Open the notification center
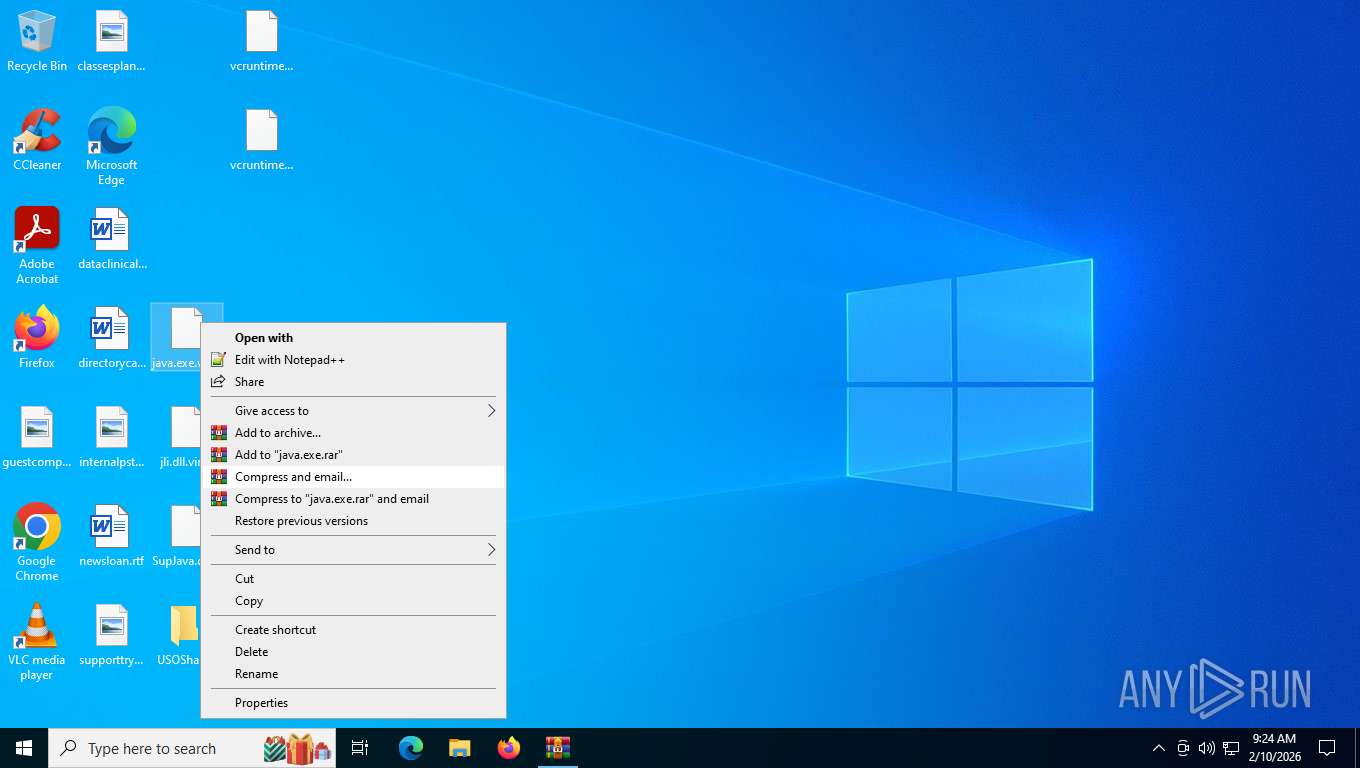This screenshot has height=768, width=1360. 1327,748
